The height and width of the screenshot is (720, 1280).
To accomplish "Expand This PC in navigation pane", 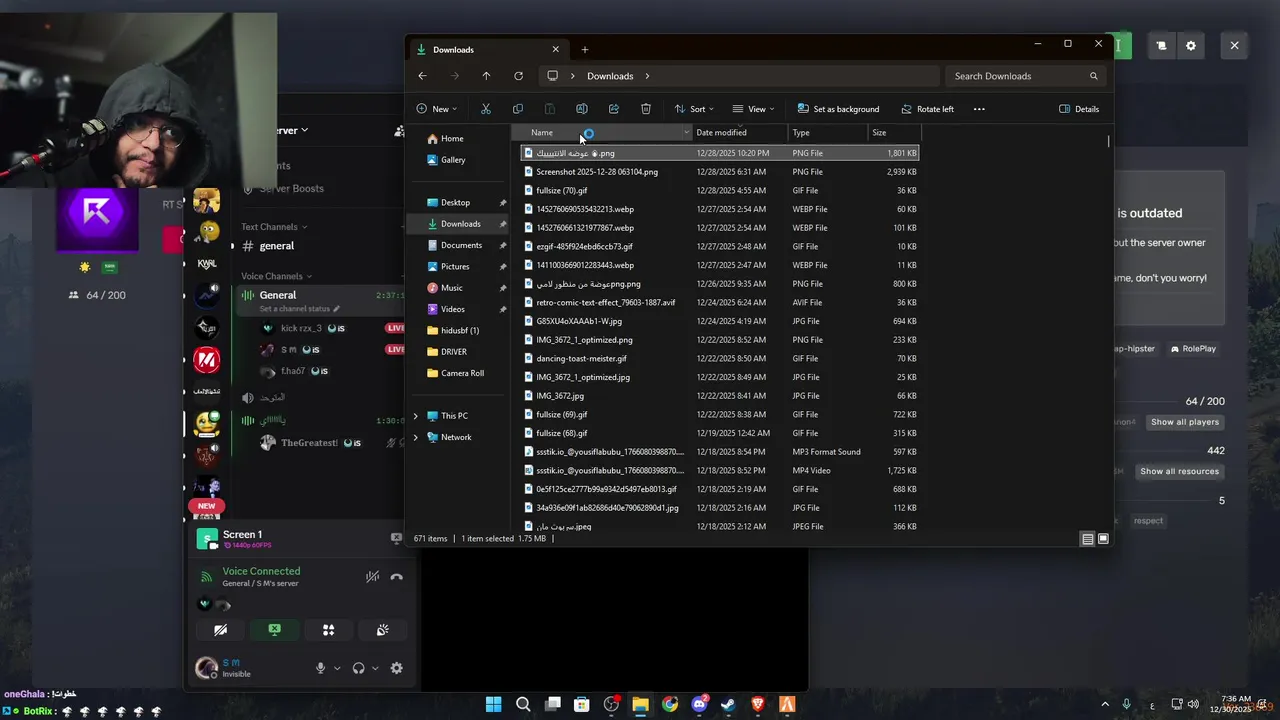I will click(x=416, y=416).
